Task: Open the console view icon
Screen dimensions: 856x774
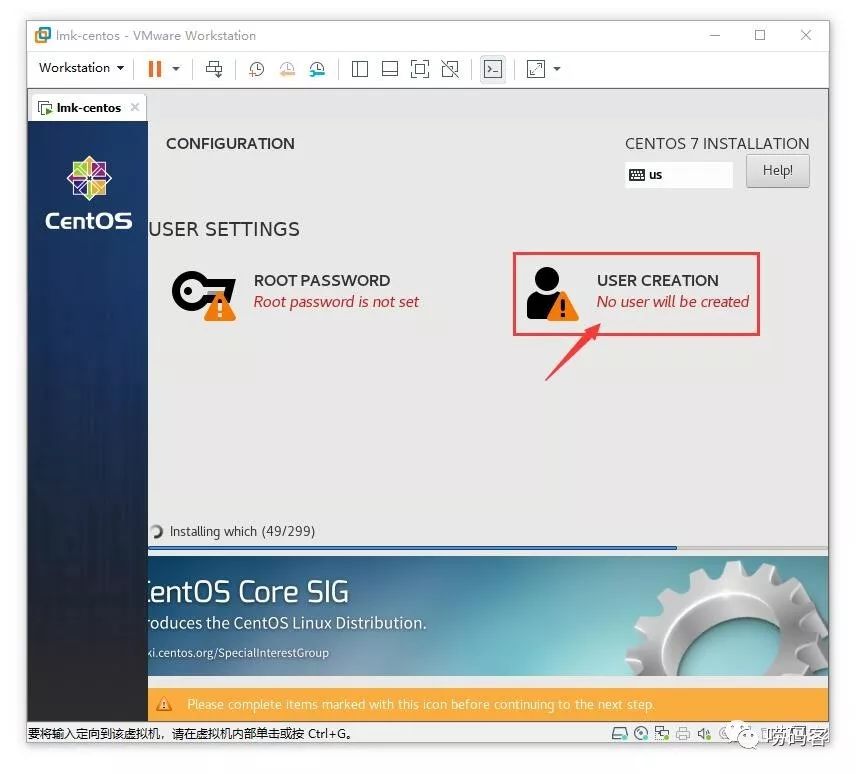Action: (x=493, y=69)
